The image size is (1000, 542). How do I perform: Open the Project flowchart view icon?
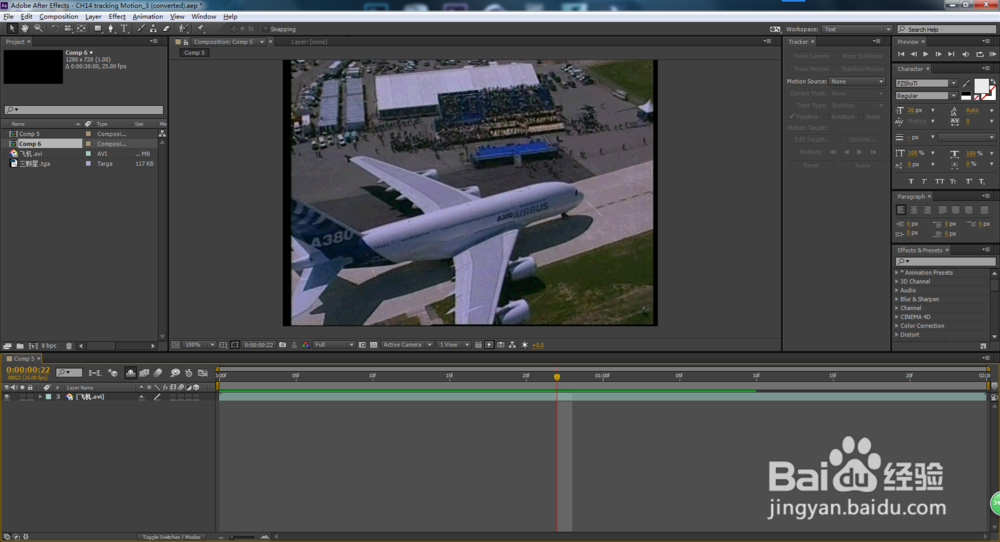click(x=162, y=134)
